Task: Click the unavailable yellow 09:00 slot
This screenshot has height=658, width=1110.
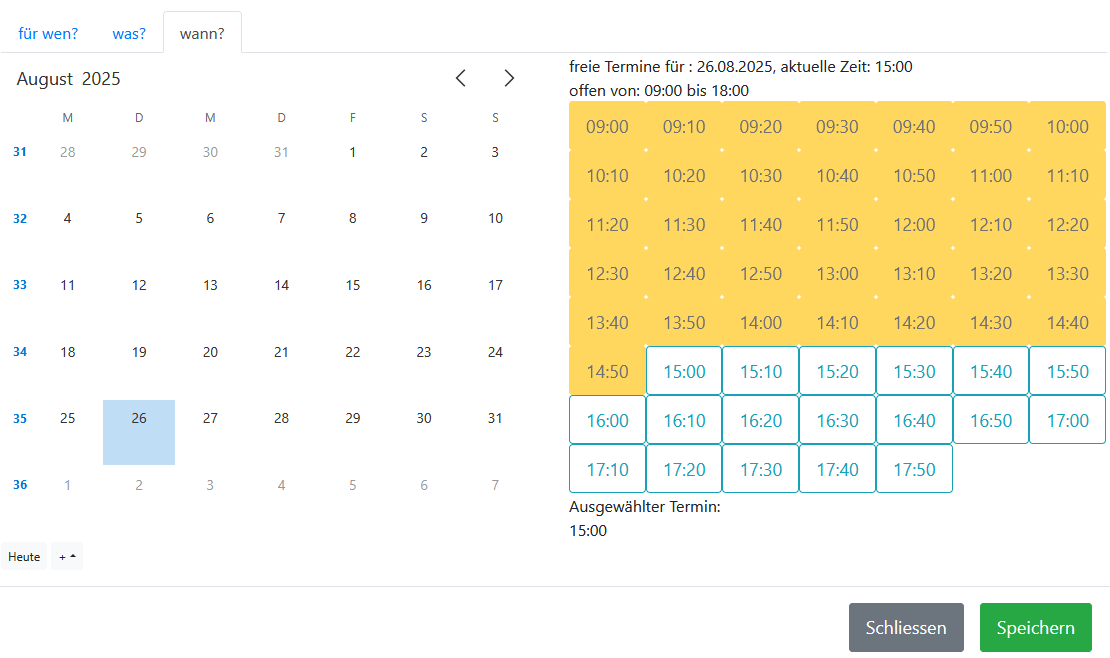Action: pyautogui.click(x=607, y=126)
